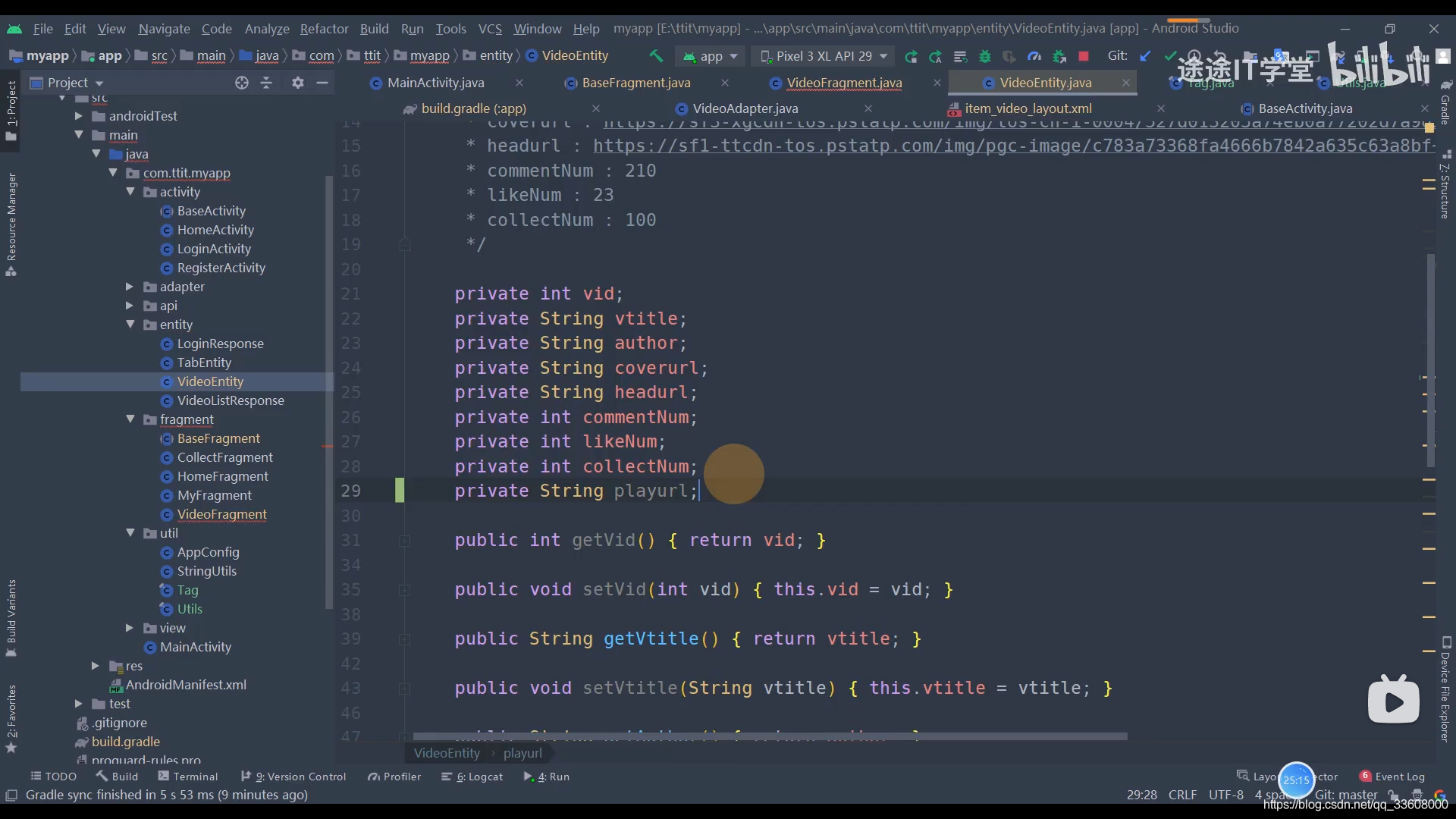Open the Pixel 3 XL API 29 device dropdown

pos(824,56)
